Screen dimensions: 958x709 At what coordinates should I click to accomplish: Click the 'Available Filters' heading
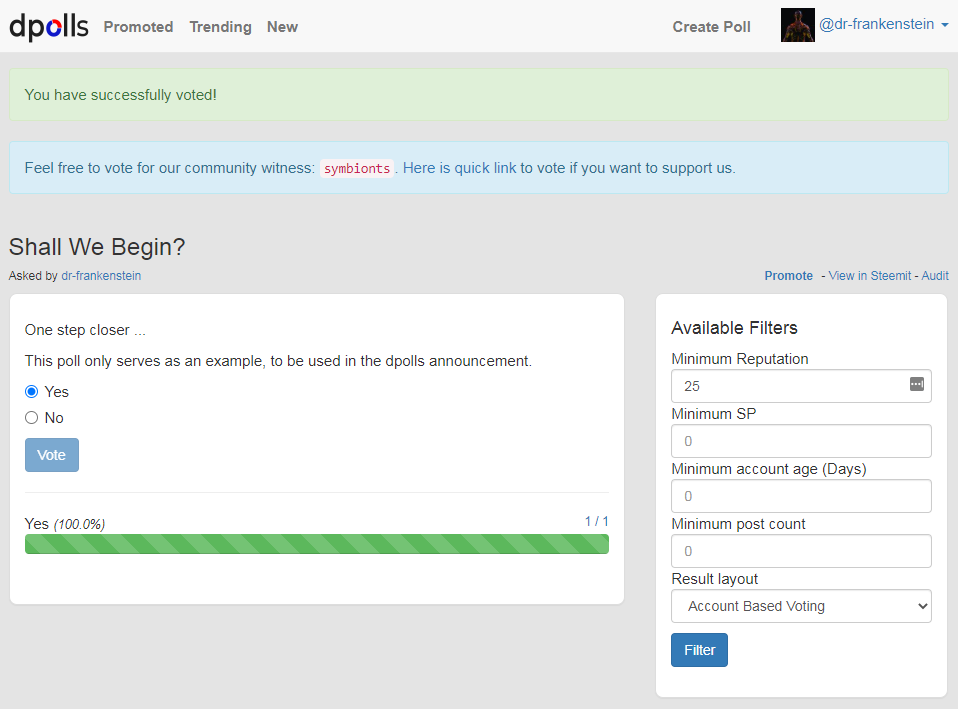pyautogui.click(x=734, y=328)
